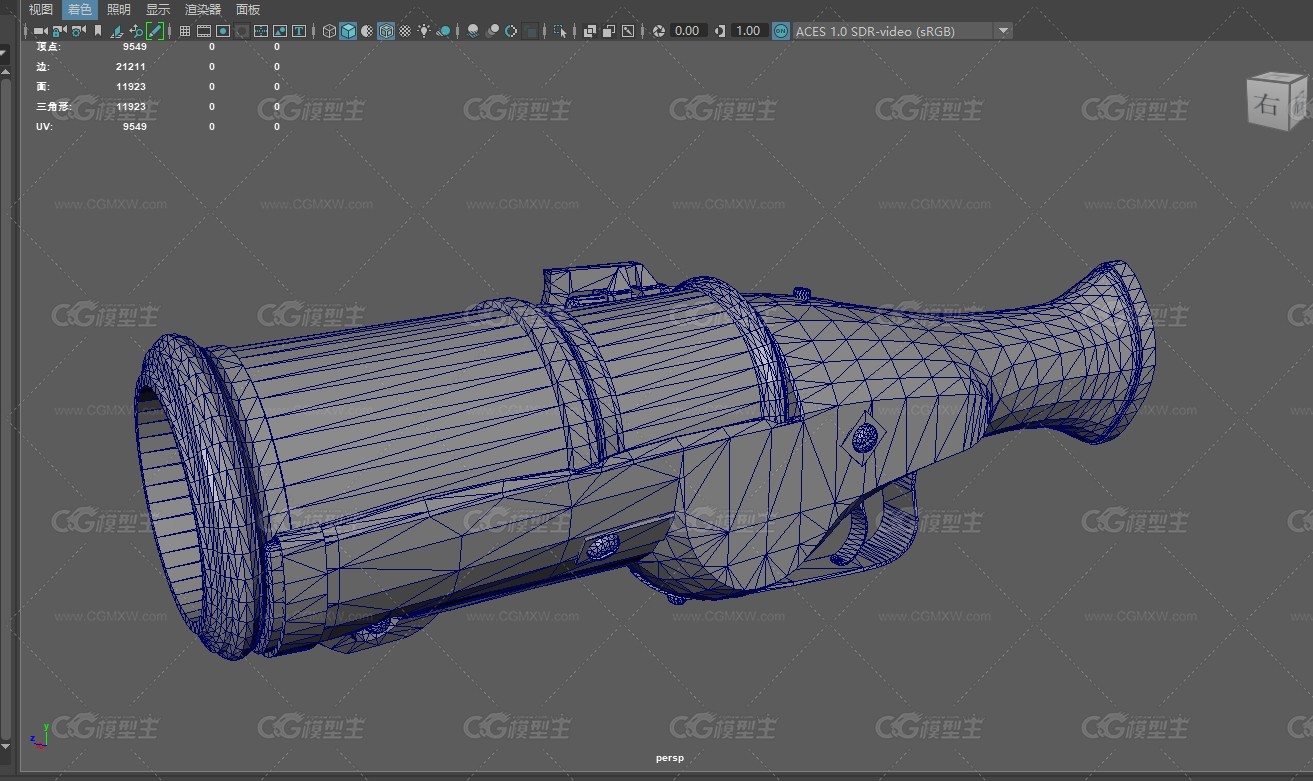The width and height of the screenshot is (1313, 781).
Task: Open the 照明 (Lighting) menu
Action: tap(119, 9)
